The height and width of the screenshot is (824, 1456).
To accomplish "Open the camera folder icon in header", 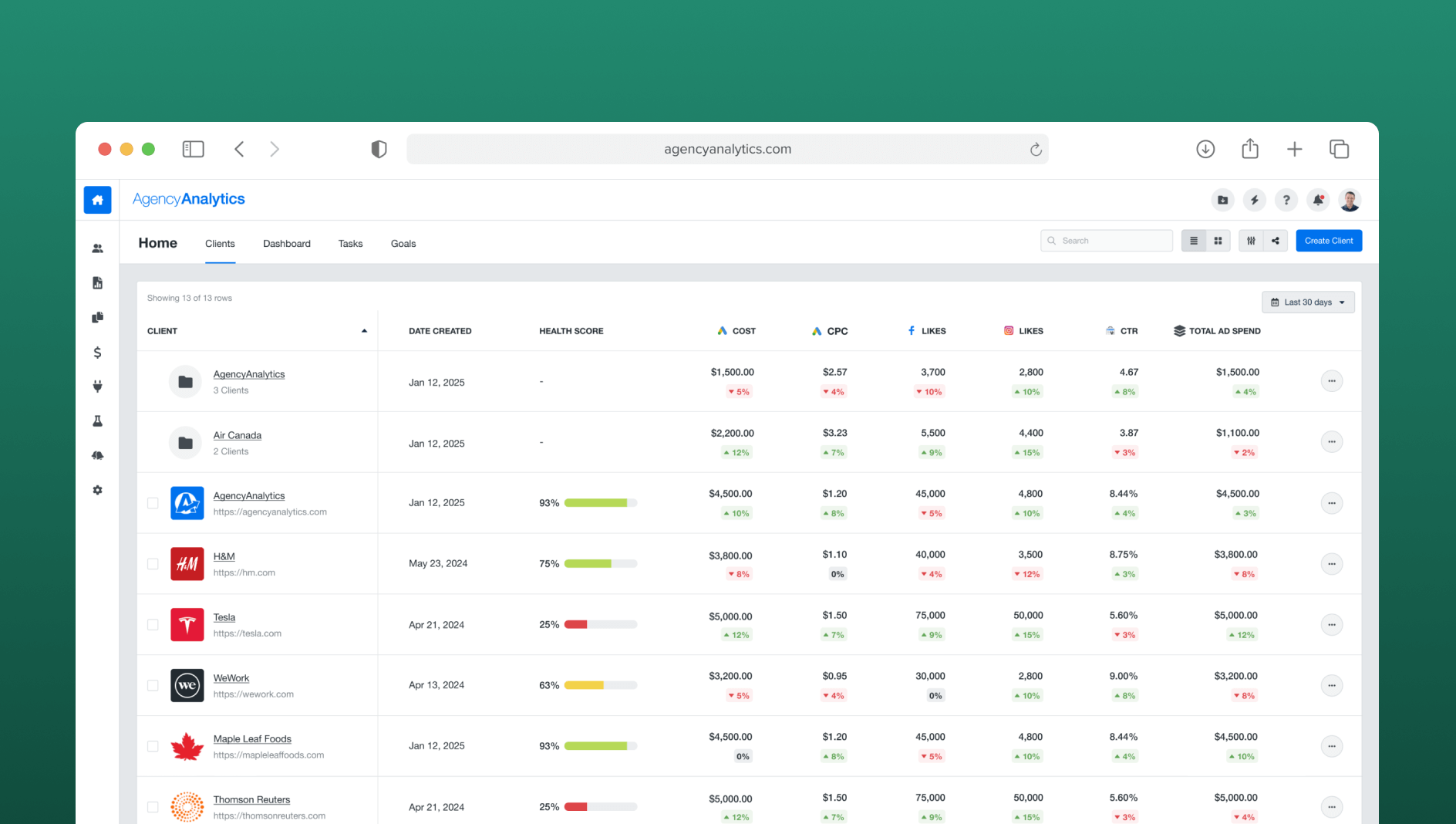I will pos(1223,201).
